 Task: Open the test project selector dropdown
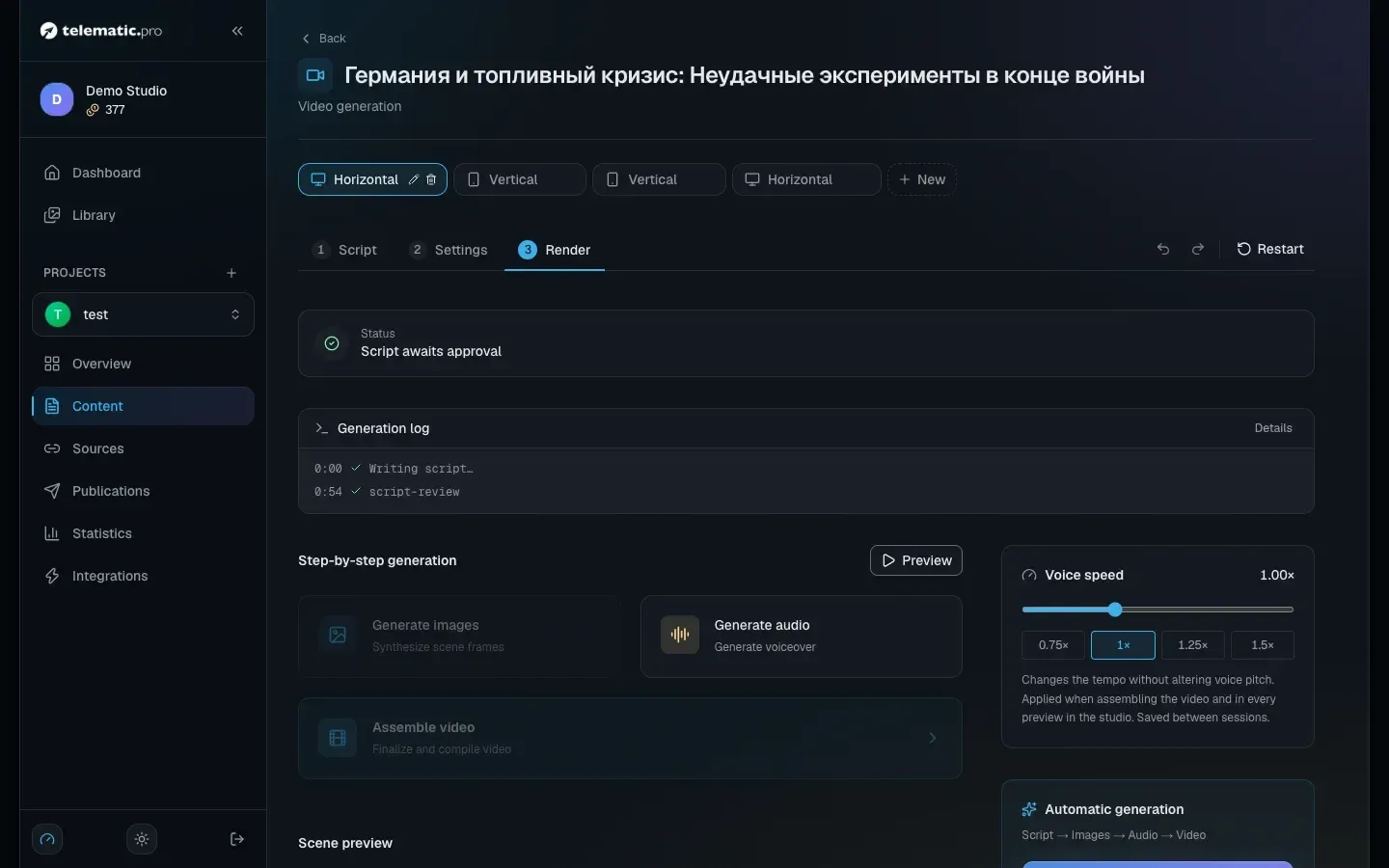click(143, 314)
